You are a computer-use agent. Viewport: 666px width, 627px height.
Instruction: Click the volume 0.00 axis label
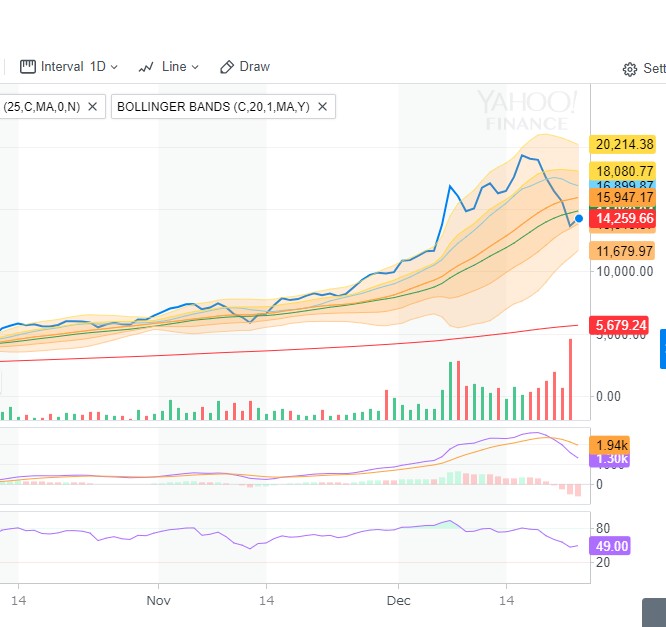pos(608,397)
